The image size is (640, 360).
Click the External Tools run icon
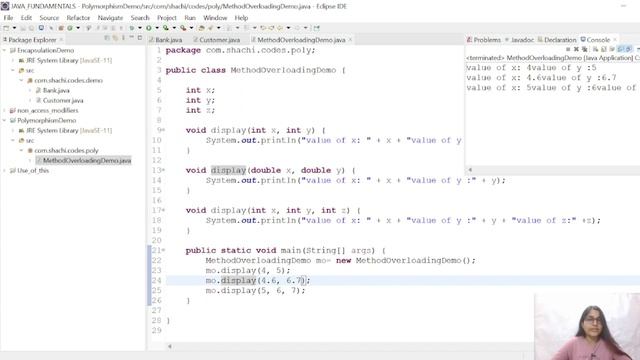pyautogui.click(x=183, y=28)
